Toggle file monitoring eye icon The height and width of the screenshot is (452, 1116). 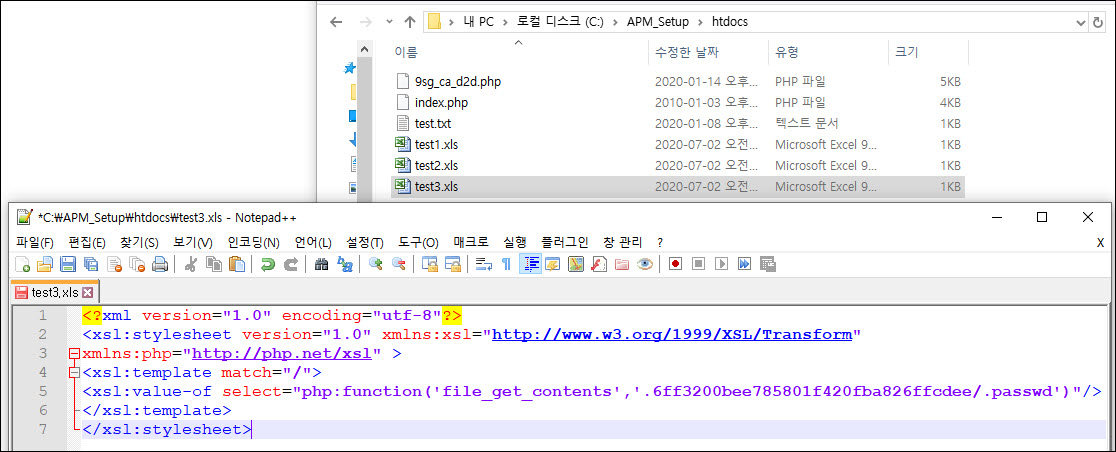(x=645, y=265)
